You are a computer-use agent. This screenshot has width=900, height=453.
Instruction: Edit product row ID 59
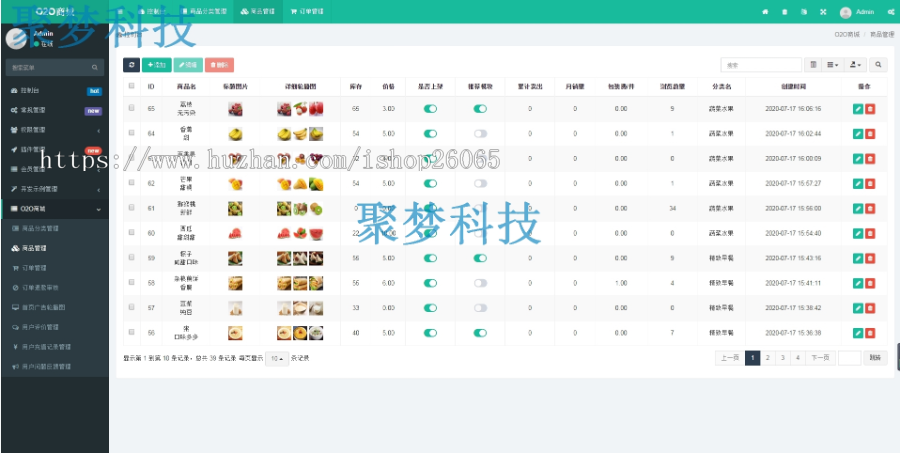coord(858,258)
